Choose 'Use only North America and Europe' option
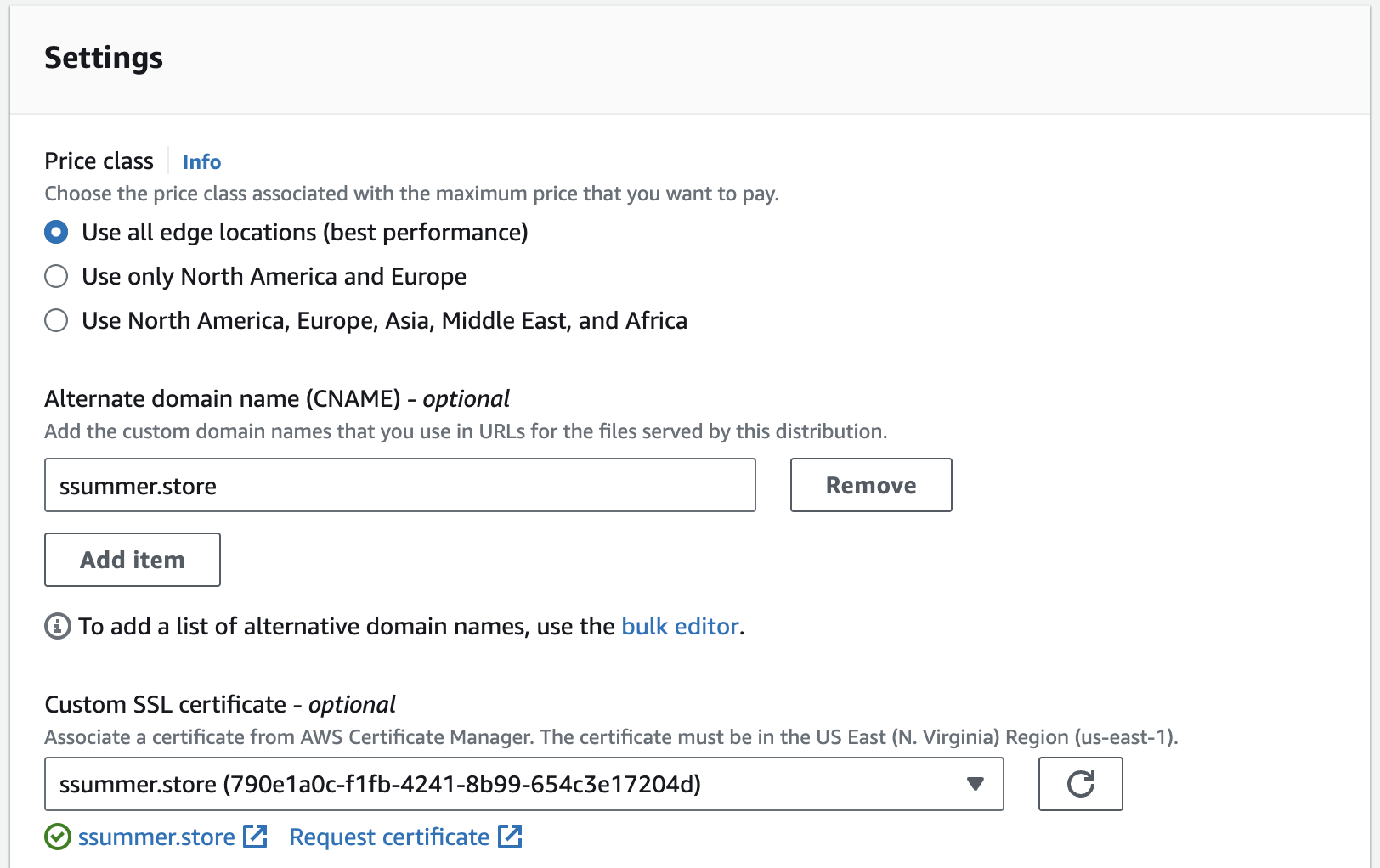This screenshot has width=1380, height=868. pyautogui.click(x=56, y=276)
